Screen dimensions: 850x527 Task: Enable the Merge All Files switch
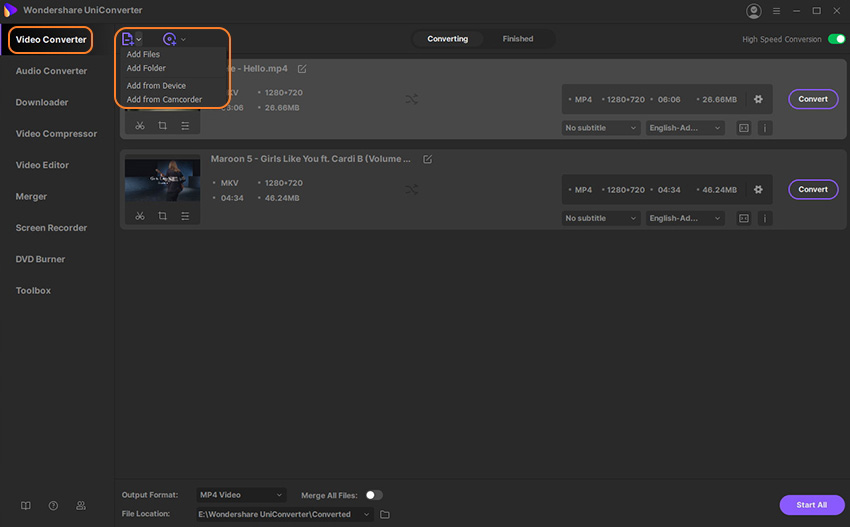coord(374,495)
